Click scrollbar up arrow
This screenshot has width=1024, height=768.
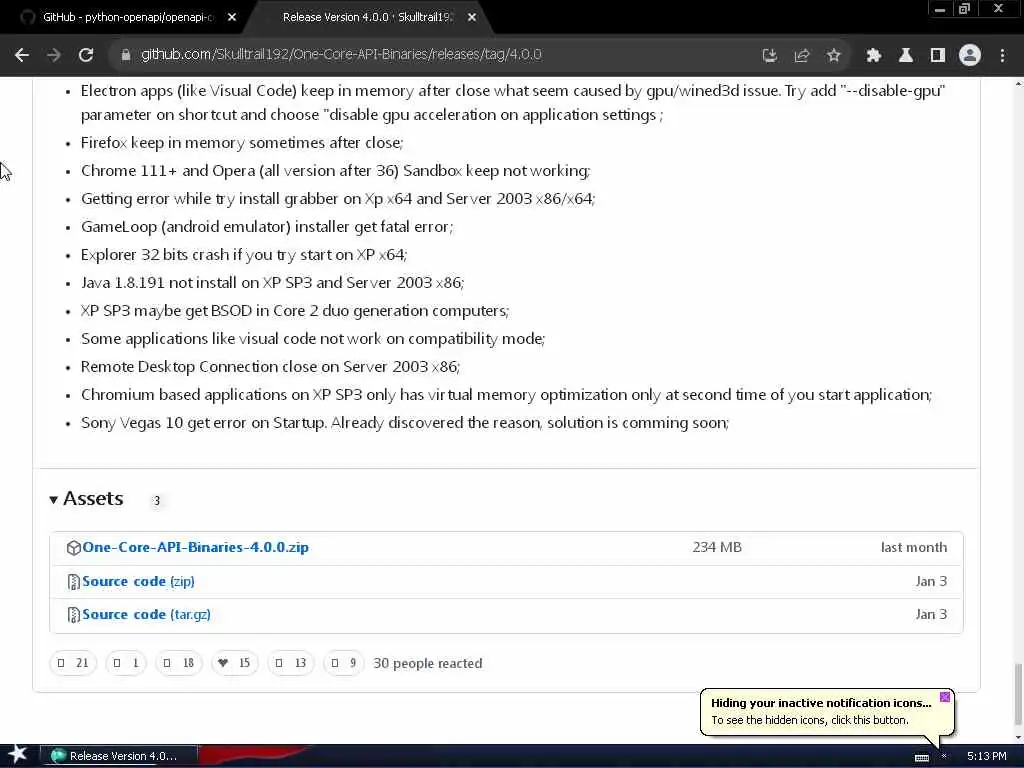1017,84
